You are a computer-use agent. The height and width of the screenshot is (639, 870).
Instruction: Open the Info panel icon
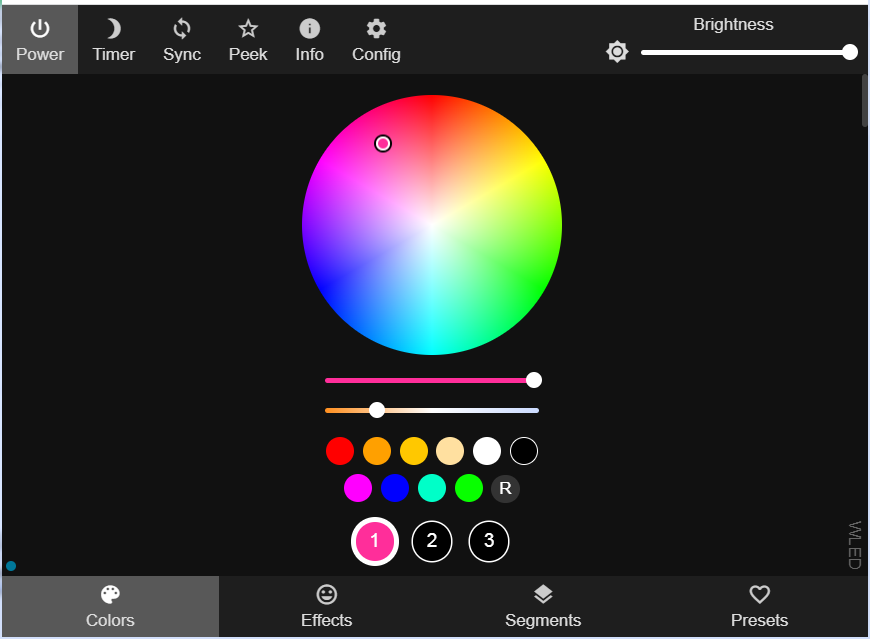(x=310, y=40)
